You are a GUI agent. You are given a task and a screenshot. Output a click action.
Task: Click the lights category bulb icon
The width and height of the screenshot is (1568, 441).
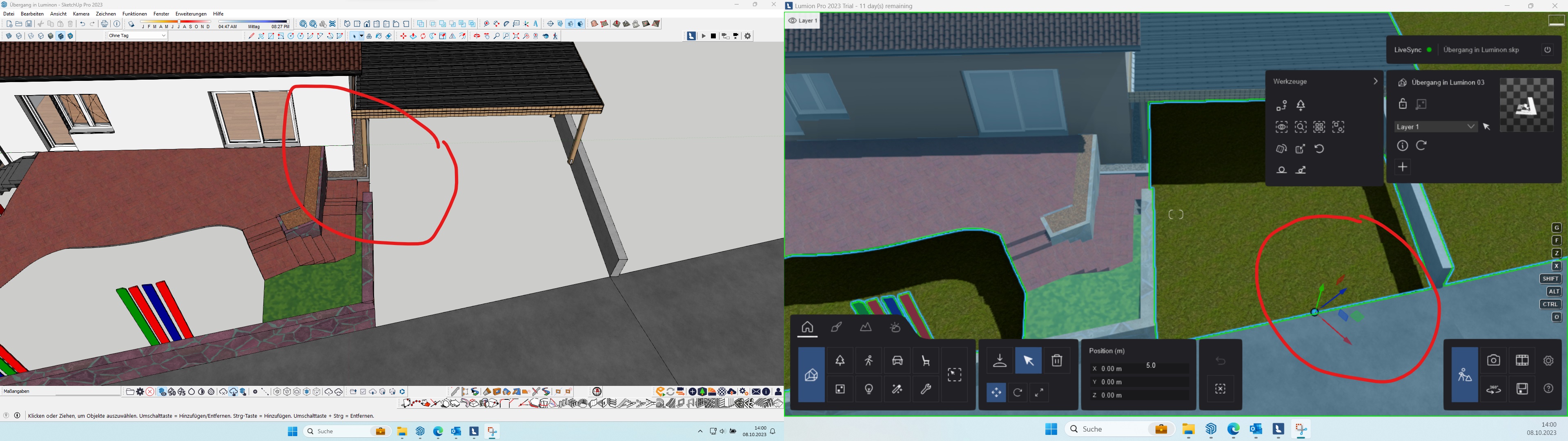[869, 389]
